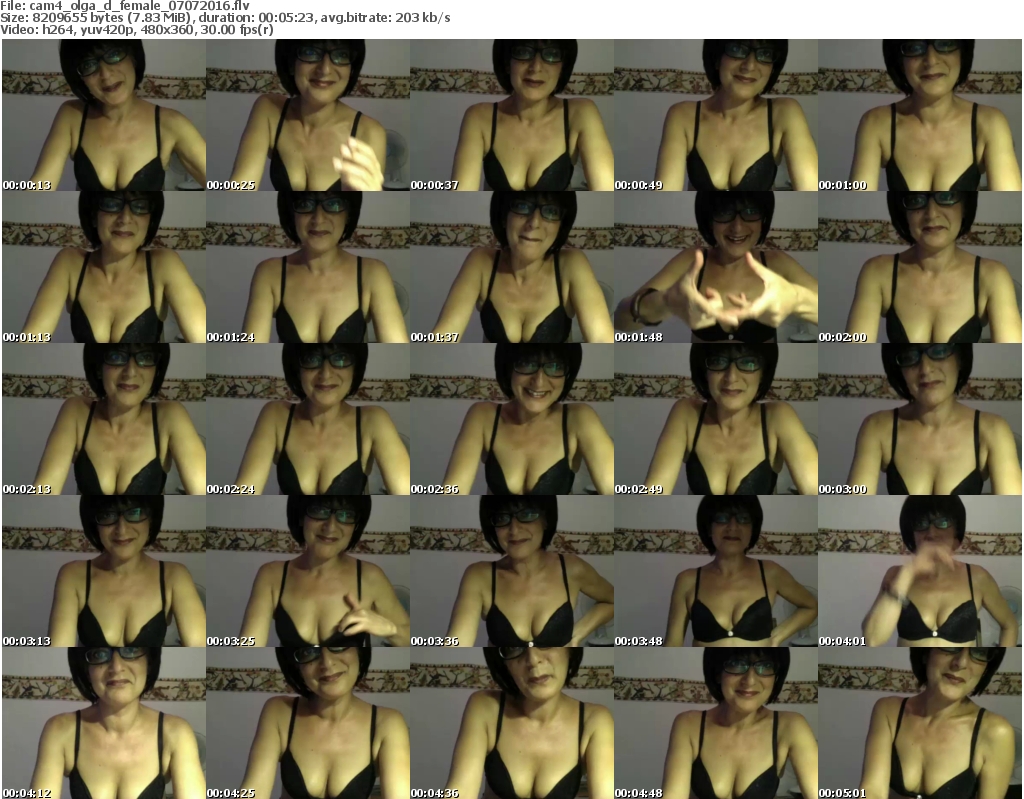This screenshot has height=799, width=1024.
Task: Pick the frame marked 00:04:48
Action: pos(716,723)
